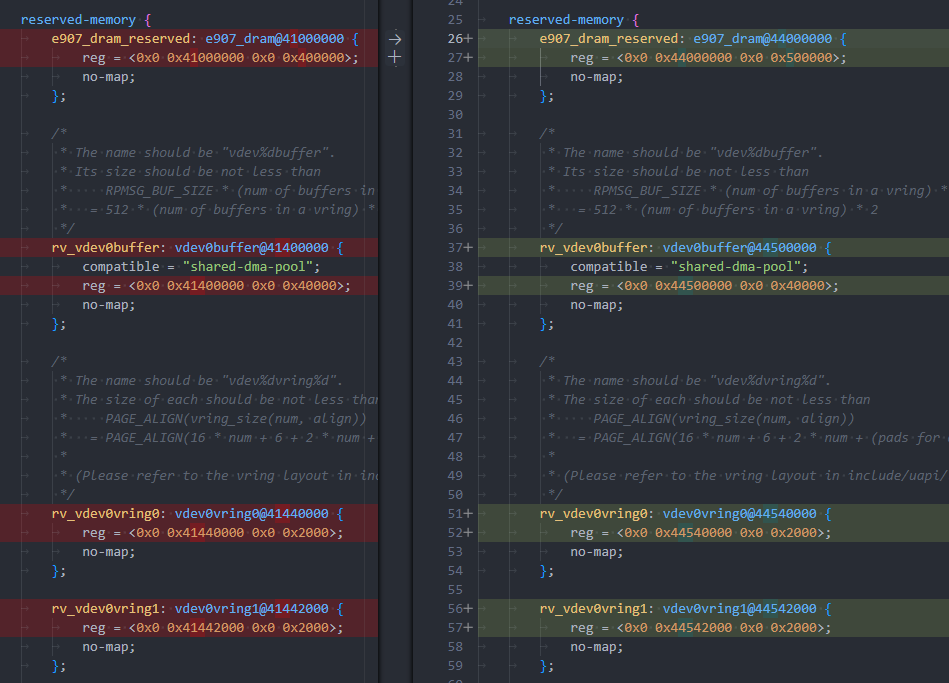
Task: Click line number 56 in the gutter
Action: click(x=456, y=609)
